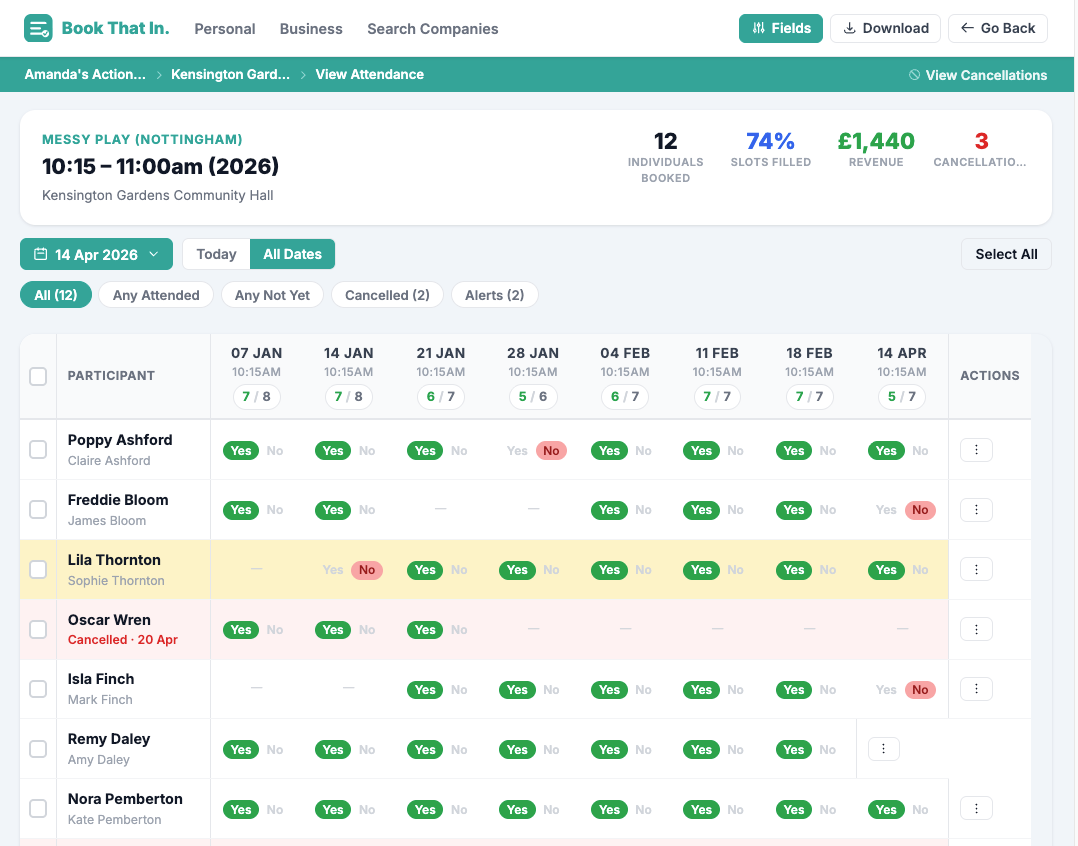Open Kensington Gard... breadcrumb
Viewport: 1078px width, 846px height.
230,74
